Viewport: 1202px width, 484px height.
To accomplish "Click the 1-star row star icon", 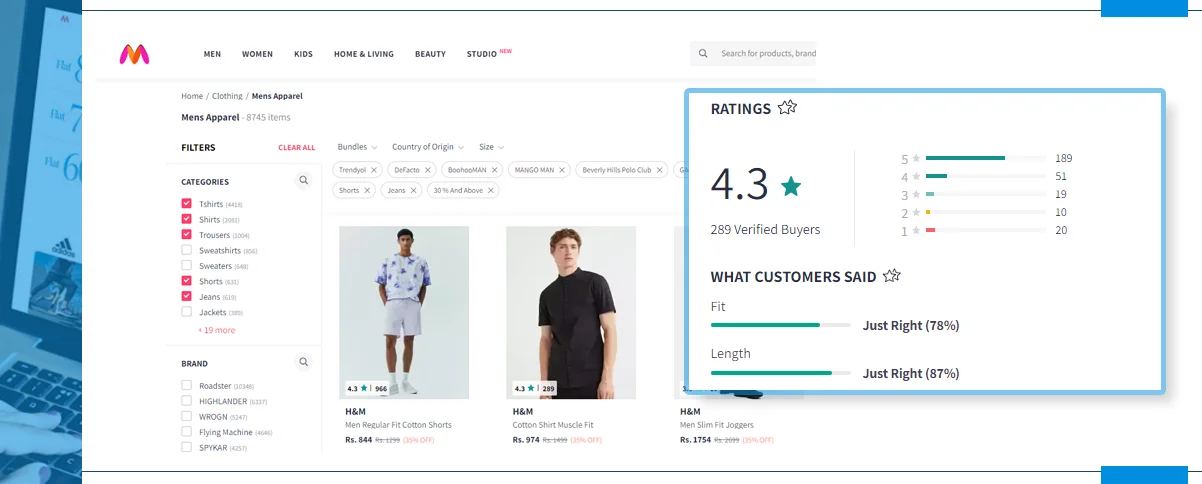I will [x=915, y=231].
